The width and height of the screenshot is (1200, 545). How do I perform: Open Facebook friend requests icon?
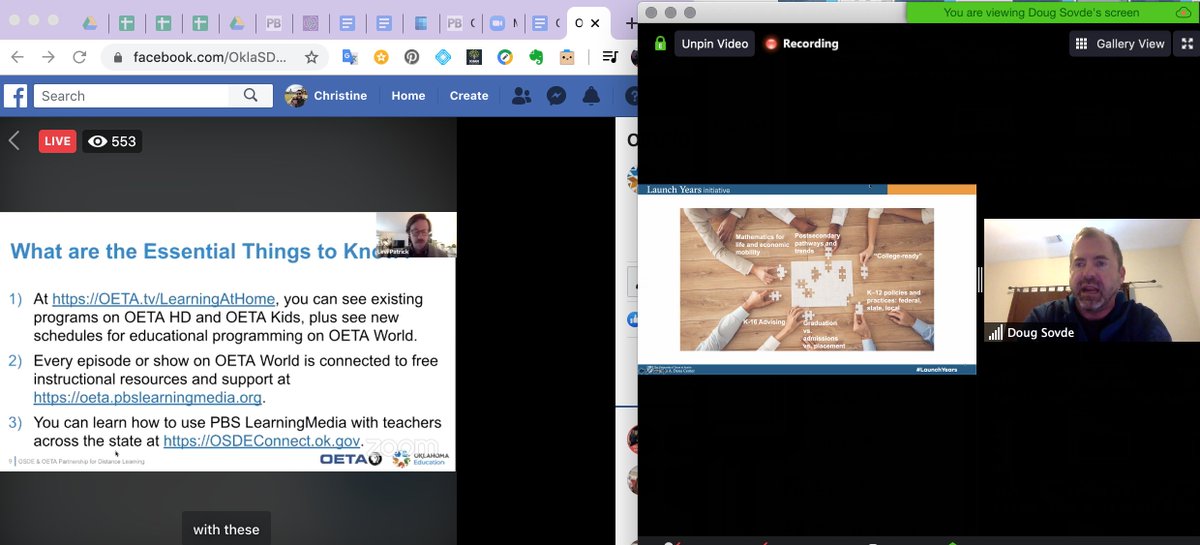point(521,96)
